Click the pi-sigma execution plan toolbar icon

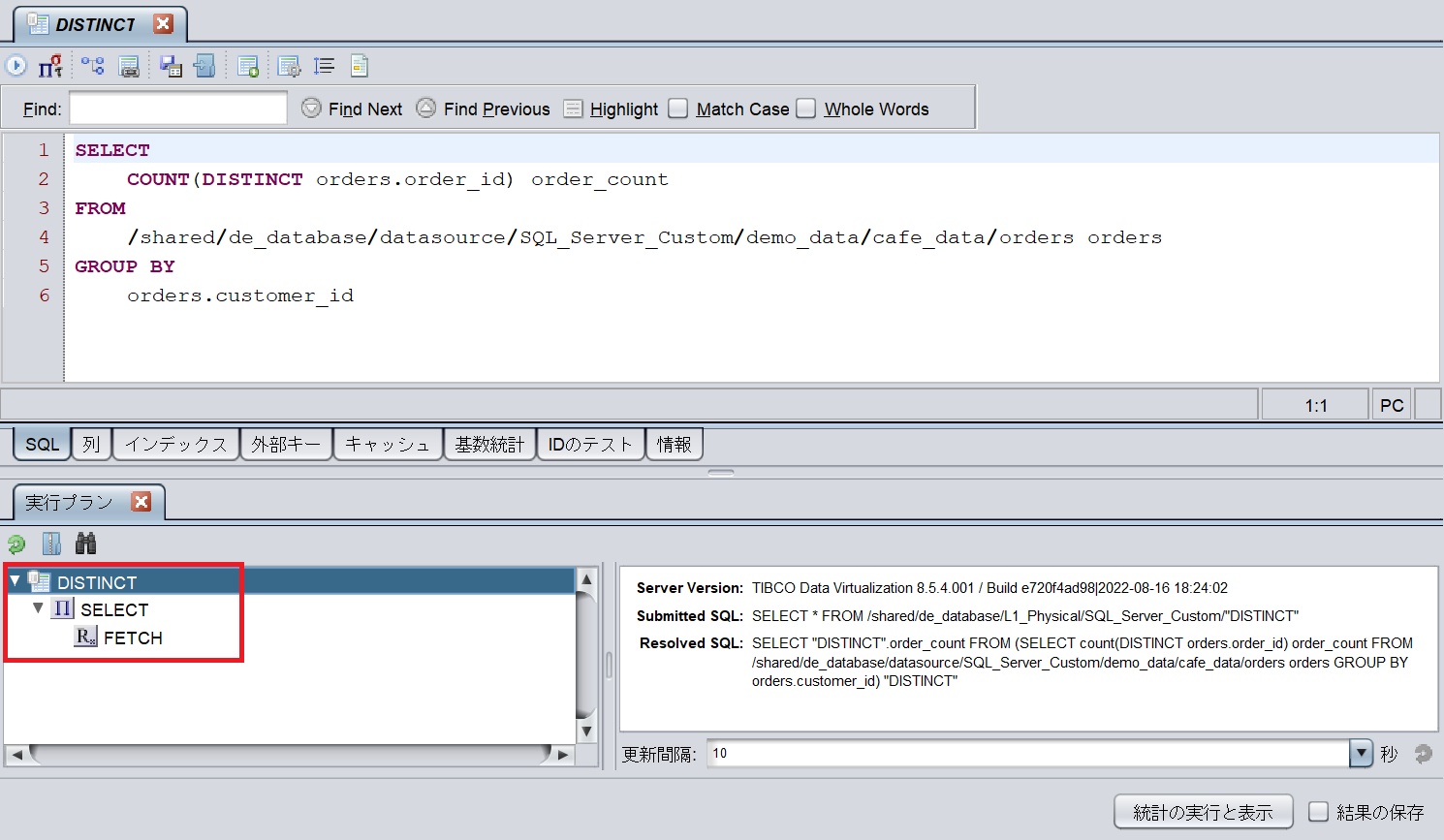click(x=50, y=66)
